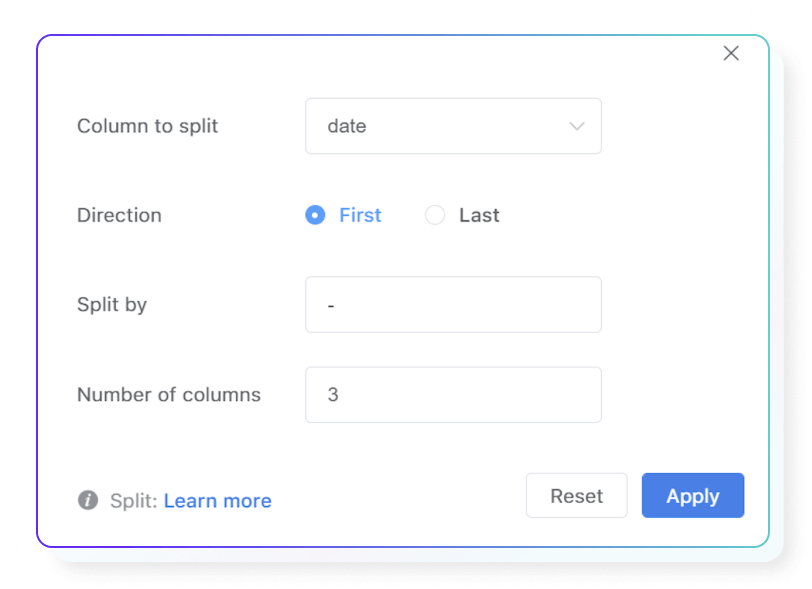Image resolution: width=812 pixels, height=589 pixels.
Task: Click the value 3 in Number of columns
Action: click(333, 395)
